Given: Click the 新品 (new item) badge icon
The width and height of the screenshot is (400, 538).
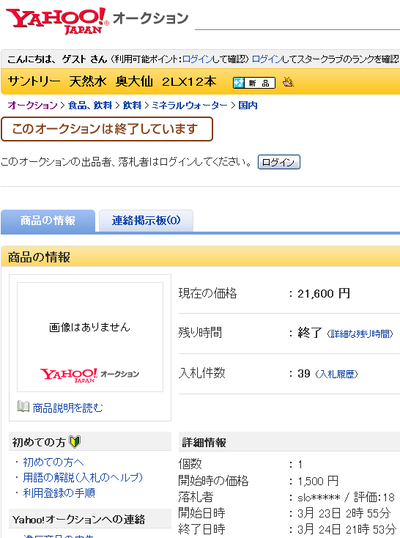Looking at the screenshot, I should click(x=254, y=83).
